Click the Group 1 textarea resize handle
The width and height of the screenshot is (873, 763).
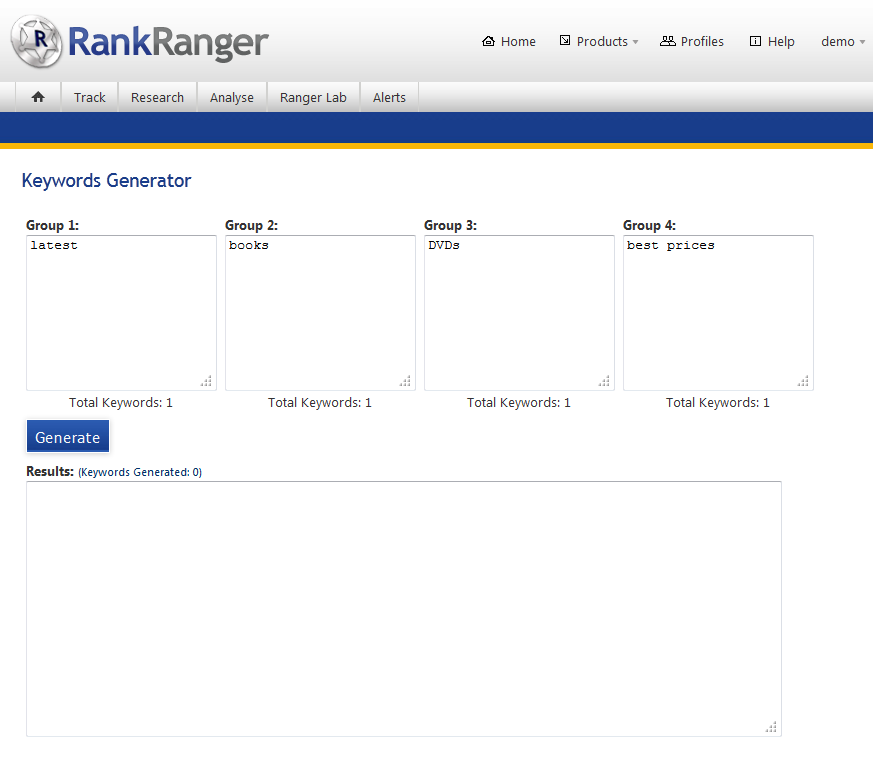tap(206, 381)
